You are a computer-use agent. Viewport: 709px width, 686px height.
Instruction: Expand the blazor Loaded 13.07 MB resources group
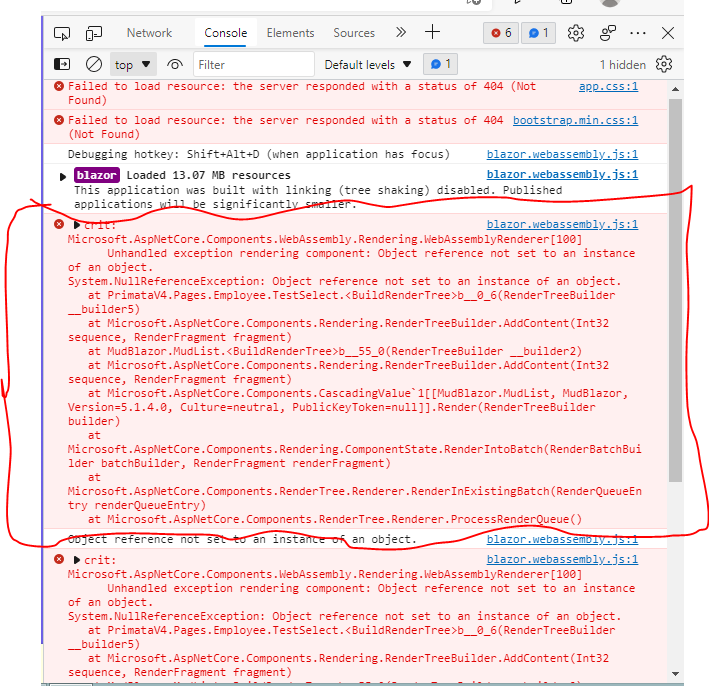(63, 176)
